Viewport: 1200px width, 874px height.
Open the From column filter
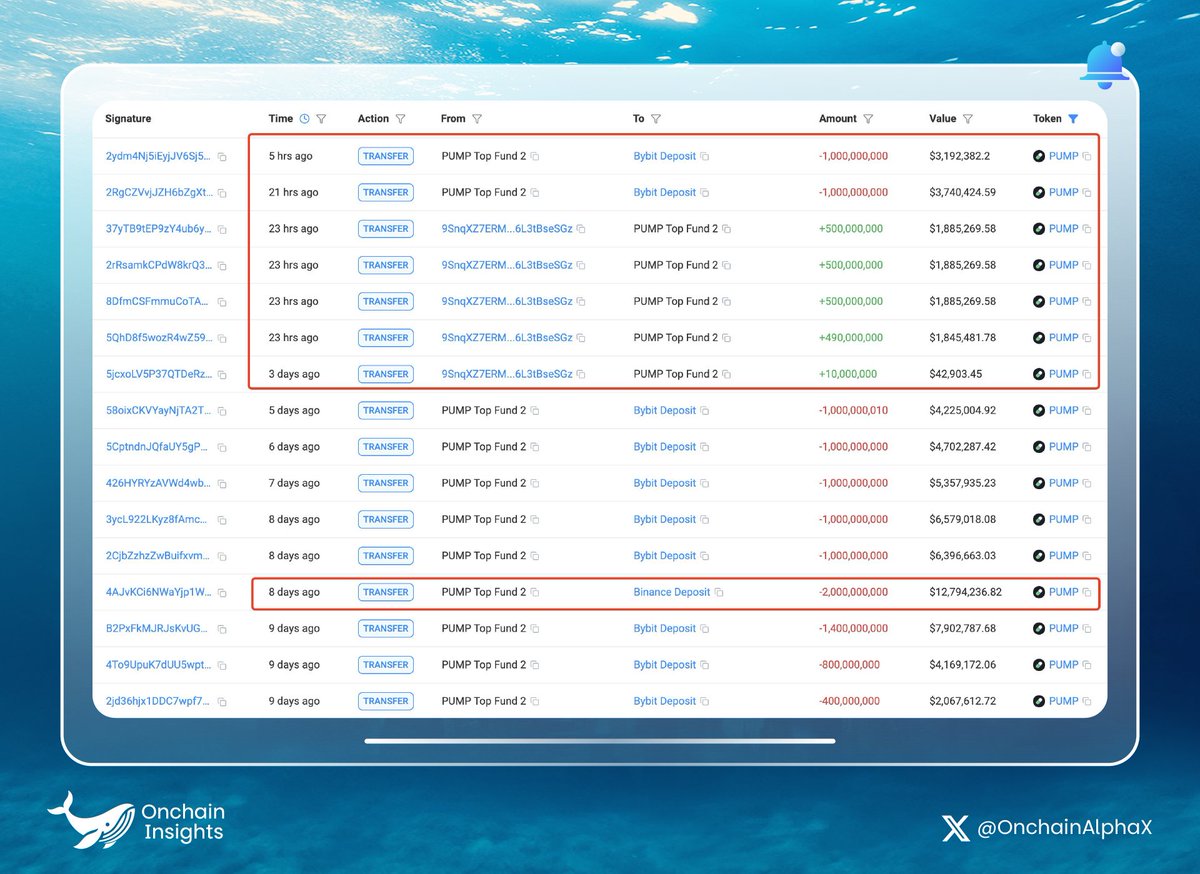click(x=477, y=118)
